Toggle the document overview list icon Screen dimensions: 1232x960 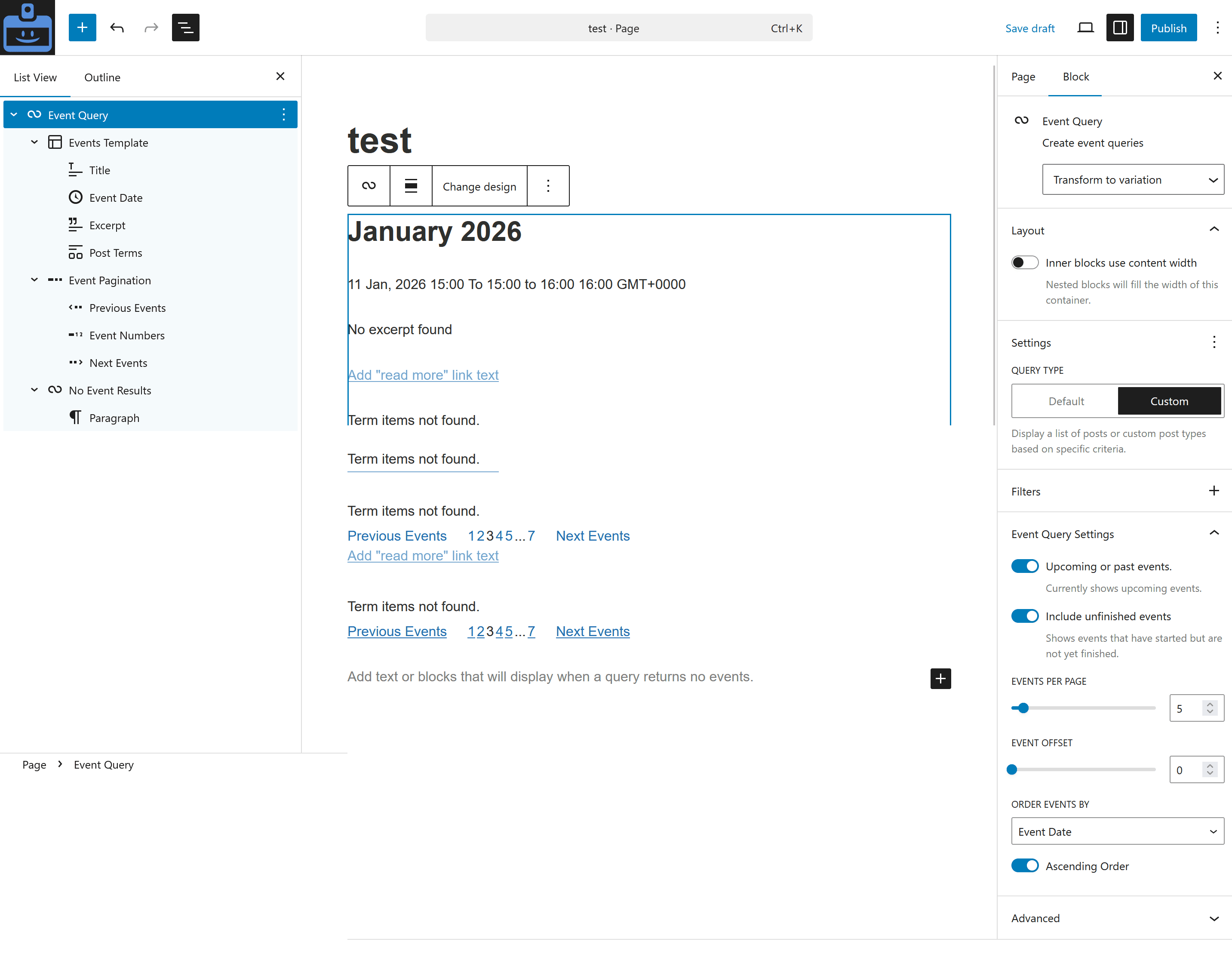[x=186, y=28]
